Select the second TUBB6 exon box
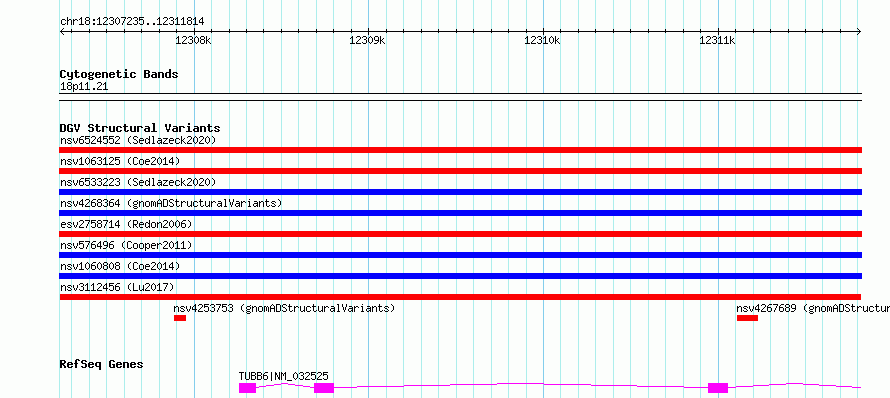The width and height of the screenshot is (890, 398). point(324,388)
